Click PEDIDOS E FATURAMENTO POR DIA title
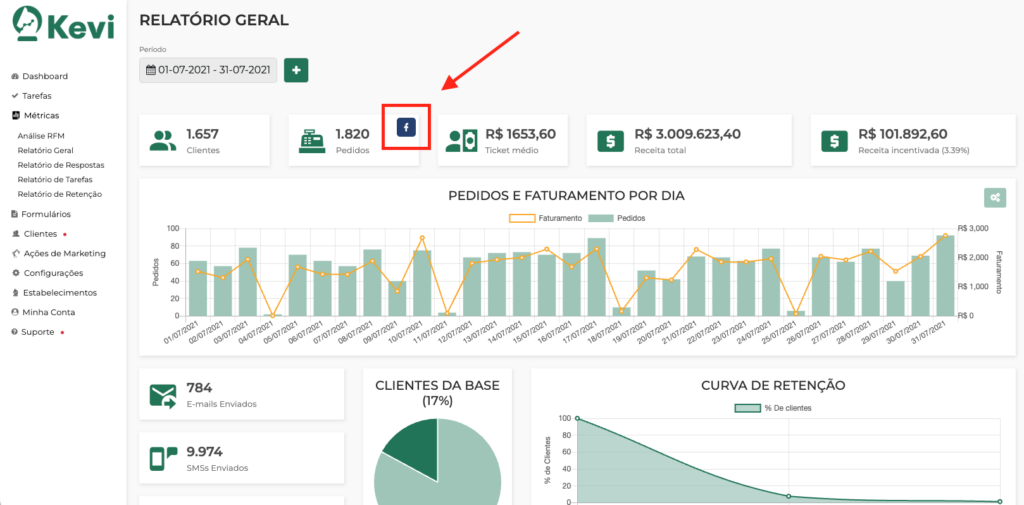The width and height of the screenshot is (1024, 505). coord(566,196)
